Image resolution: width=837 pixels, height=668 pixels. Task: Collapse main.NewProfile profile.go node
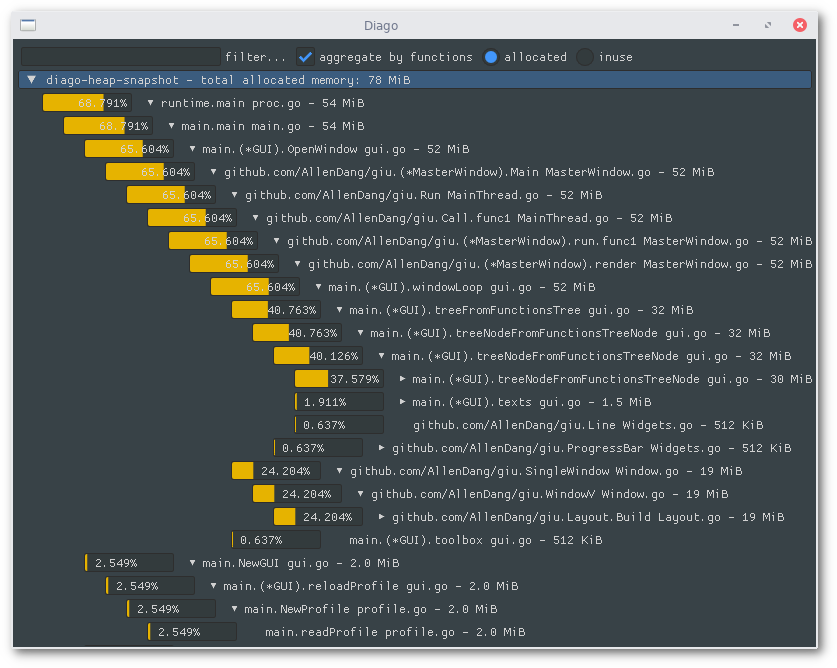pos(234,608)
